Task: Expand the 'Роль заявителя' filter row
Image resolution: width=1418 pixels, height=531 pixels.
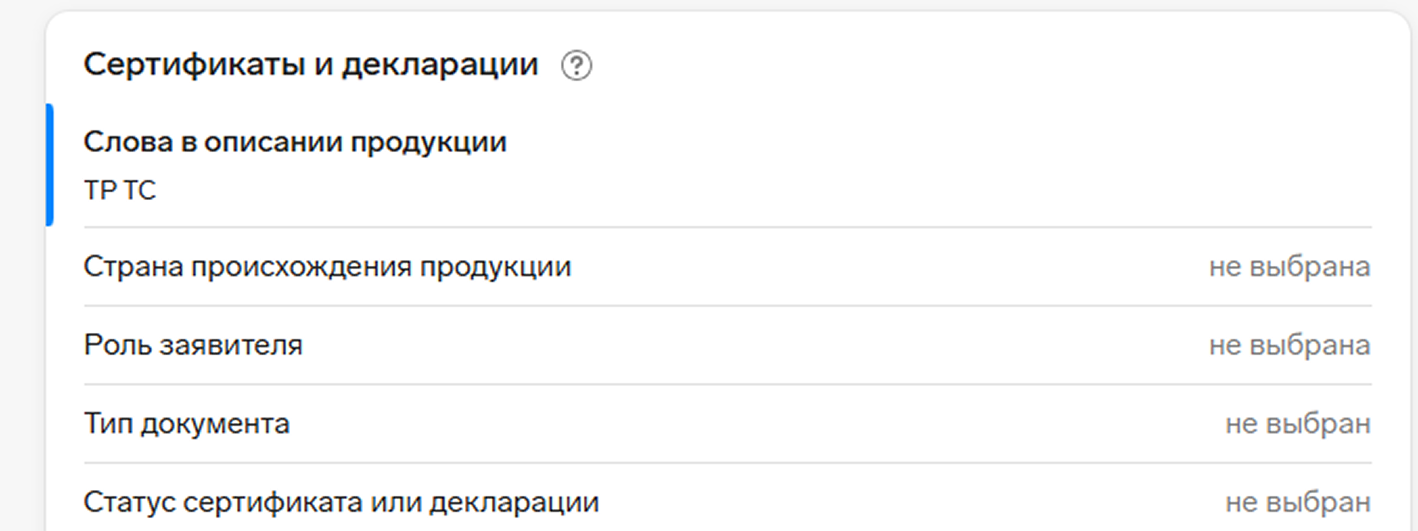Action: tap(727, 345)
